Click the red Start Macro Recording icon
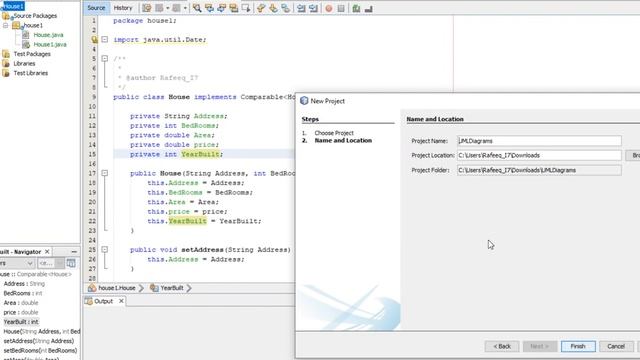Image resolution: width=640 pixels, height=360 pixels. click(329, 8)
